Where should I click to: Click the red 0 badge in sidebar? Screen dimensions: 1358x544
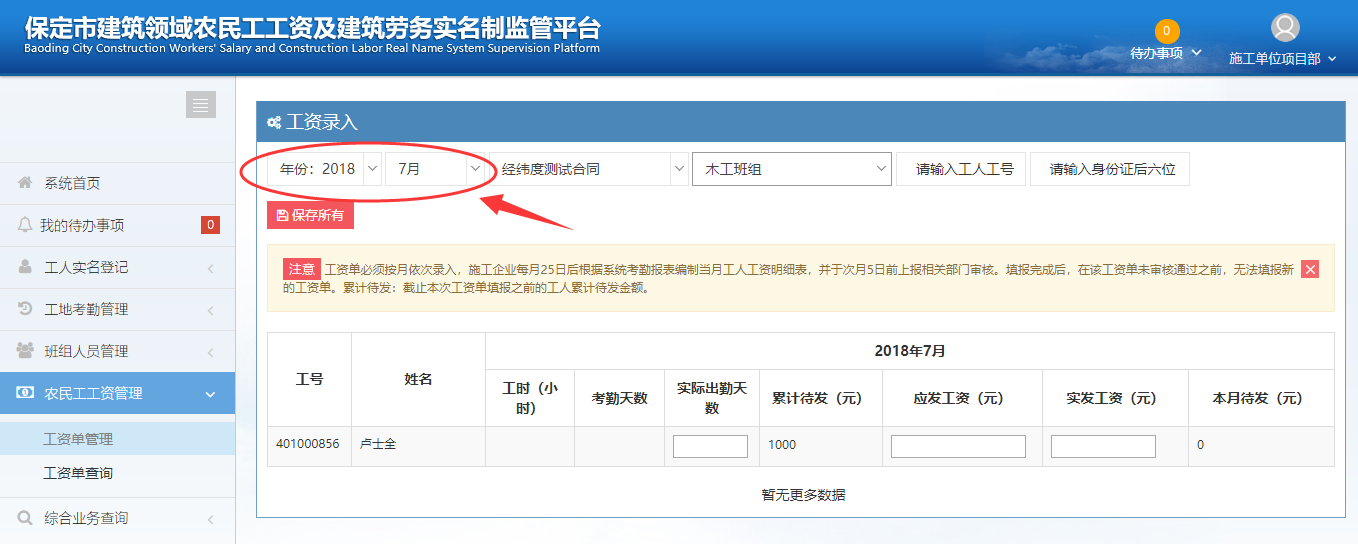coord(210,225)
